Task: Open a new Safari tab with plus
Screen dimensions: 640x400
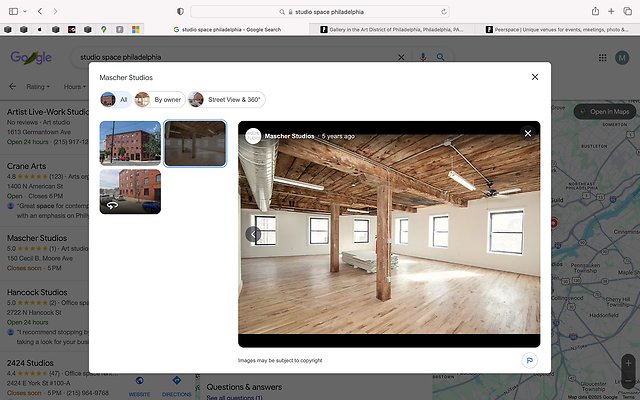Action: click(x=611, y=11)
